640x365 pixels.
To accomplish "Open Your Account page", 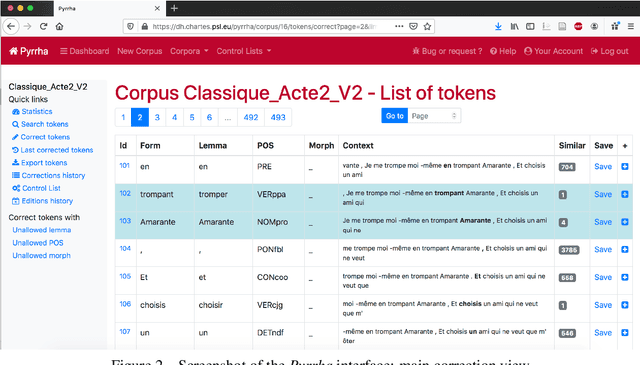I will click(553, 51).
